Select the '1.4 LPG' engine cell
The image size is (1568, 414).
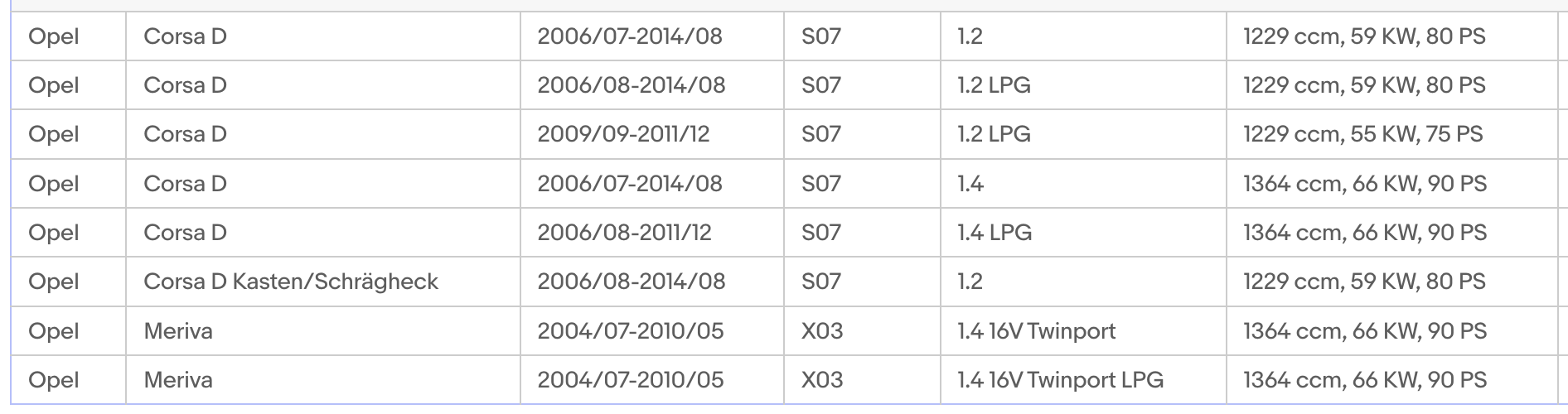tap(995, 233)
